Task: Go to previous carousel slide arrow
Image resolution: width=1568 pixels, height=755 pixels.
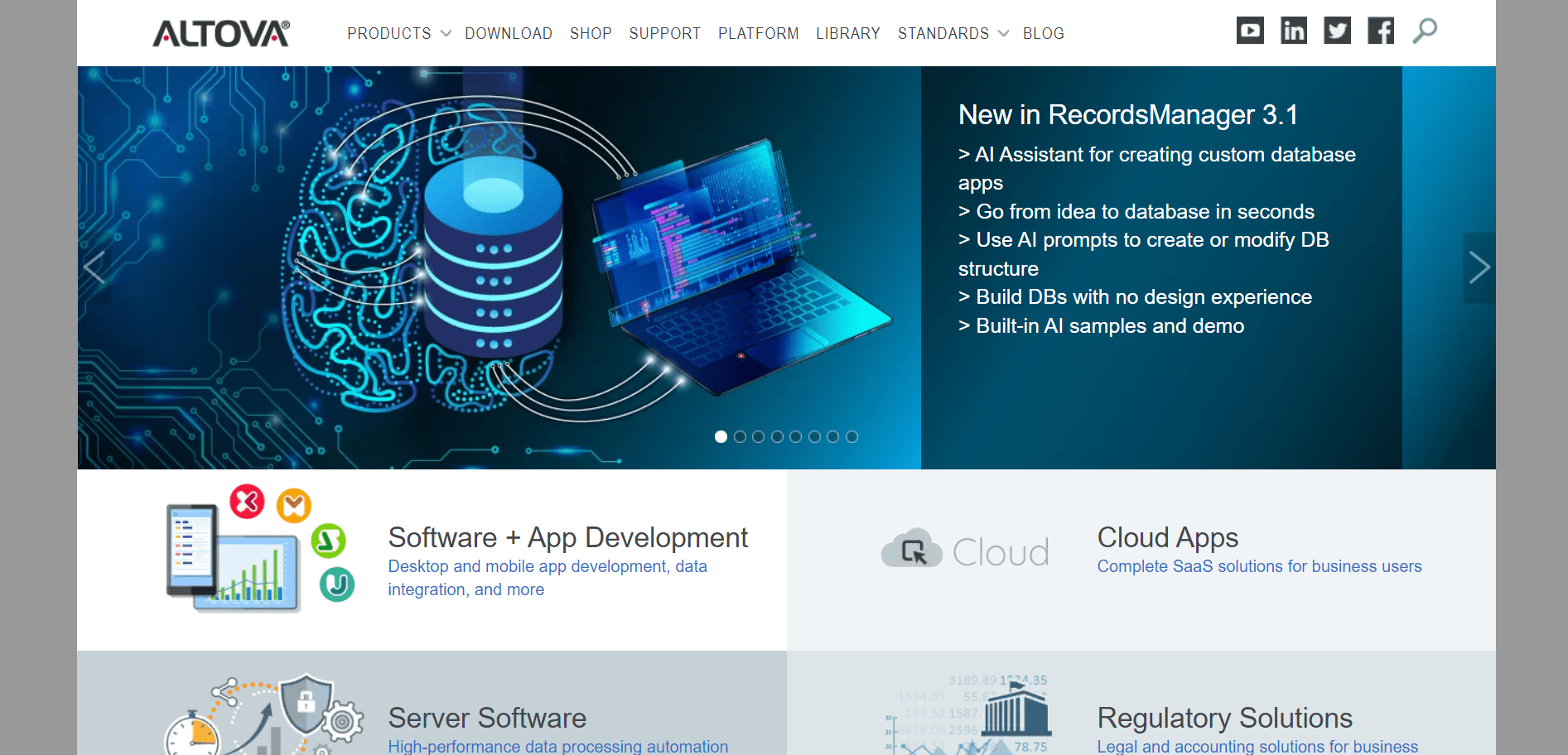Action: click(94, 267)
